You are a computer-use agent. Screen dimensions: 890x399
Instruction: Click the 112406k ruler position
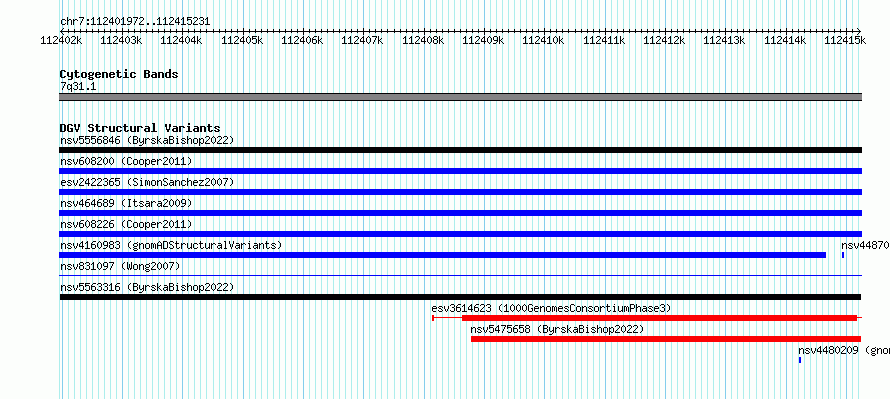tap(303, 40)
